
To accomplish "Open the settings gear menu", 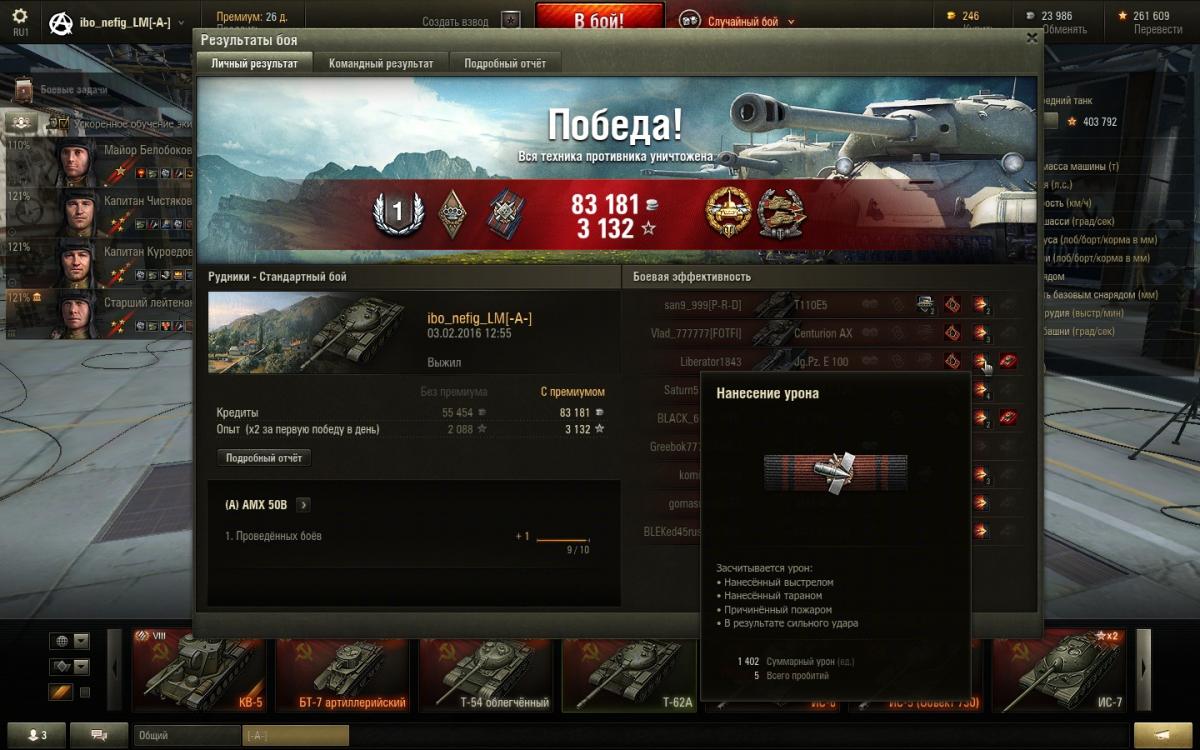I will click(x=20, y=17).
